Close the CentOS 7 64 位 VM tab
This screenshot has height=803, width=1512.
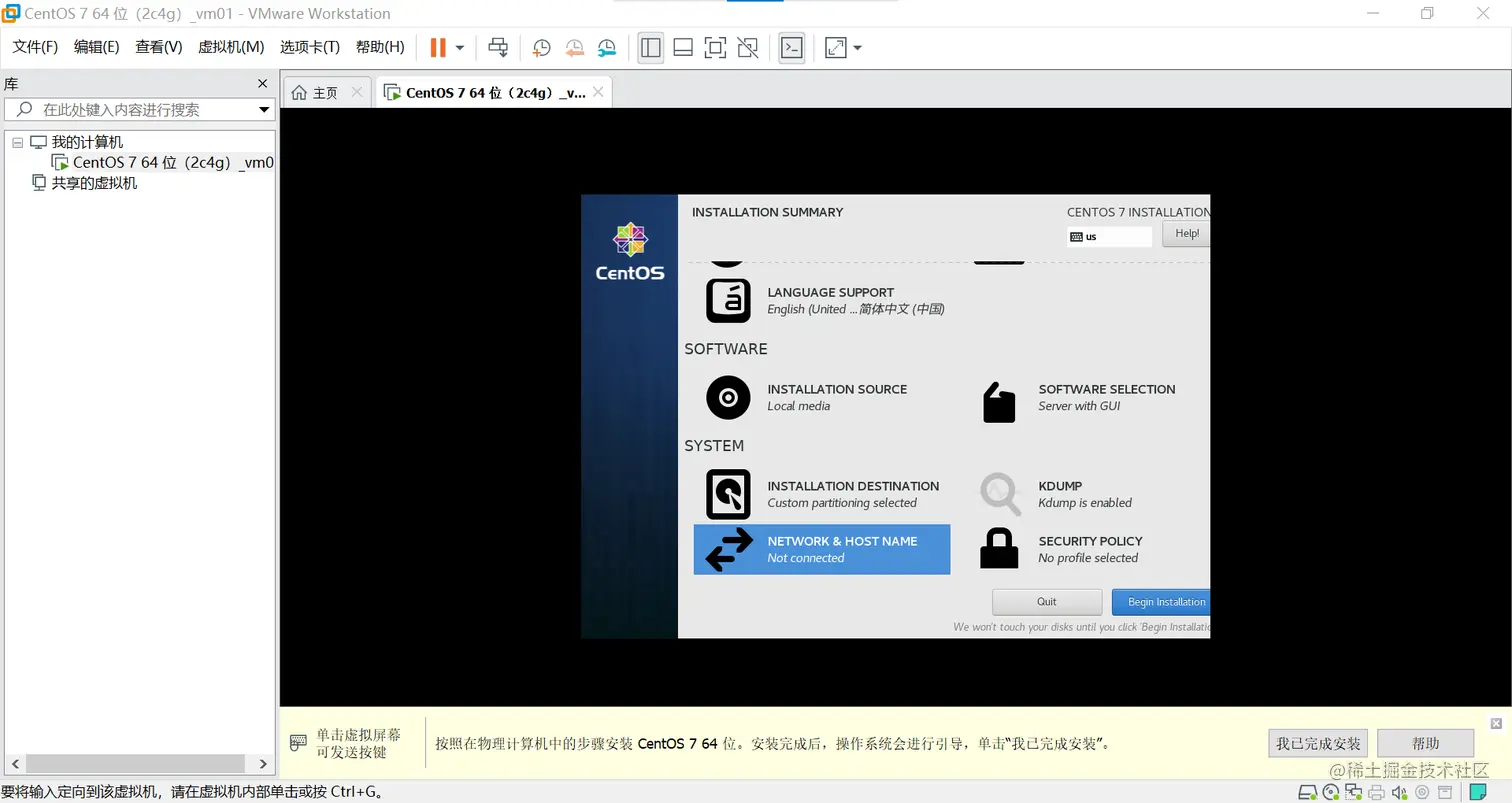(598, 92)
